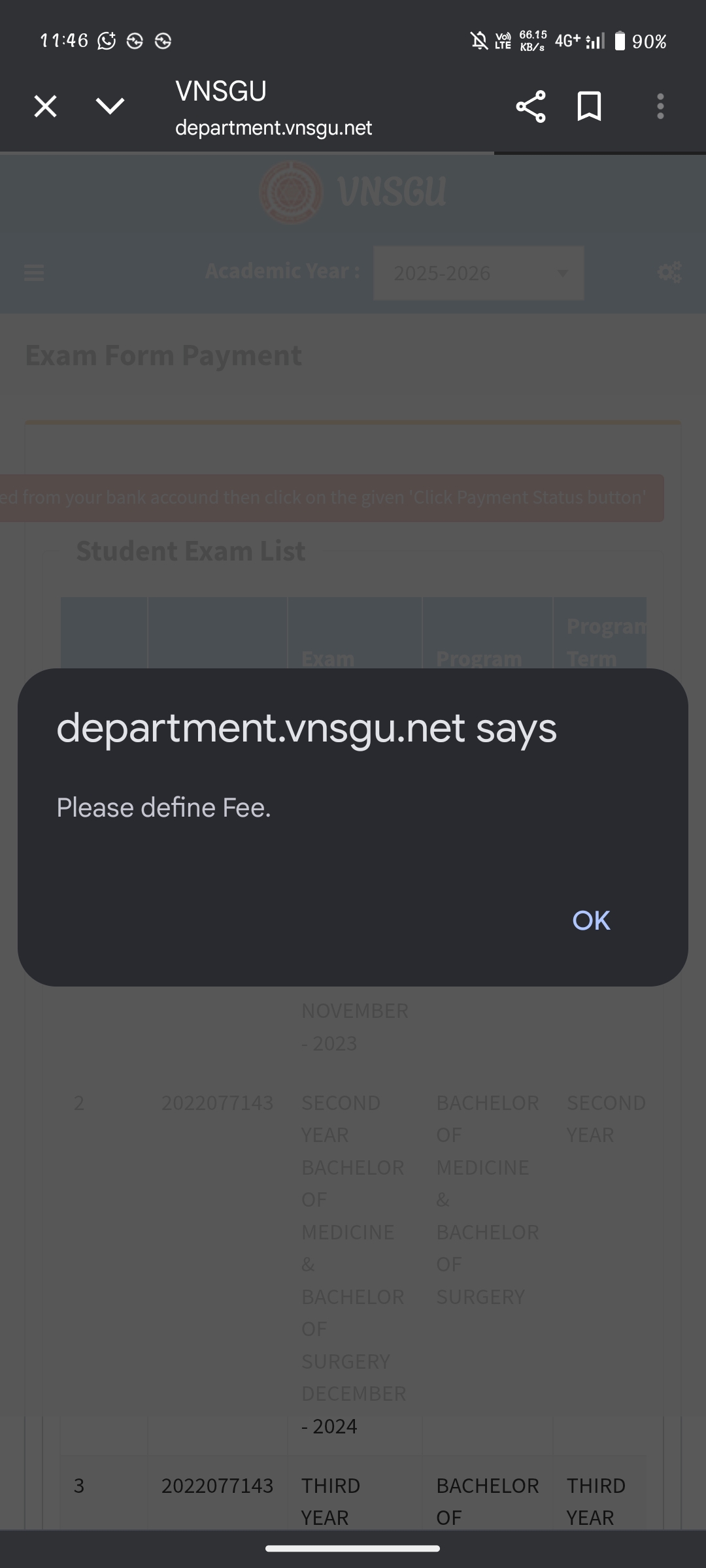Tap the muted notification bell status icon
The width and height of the screenshot is (706, 1568).
479,41
